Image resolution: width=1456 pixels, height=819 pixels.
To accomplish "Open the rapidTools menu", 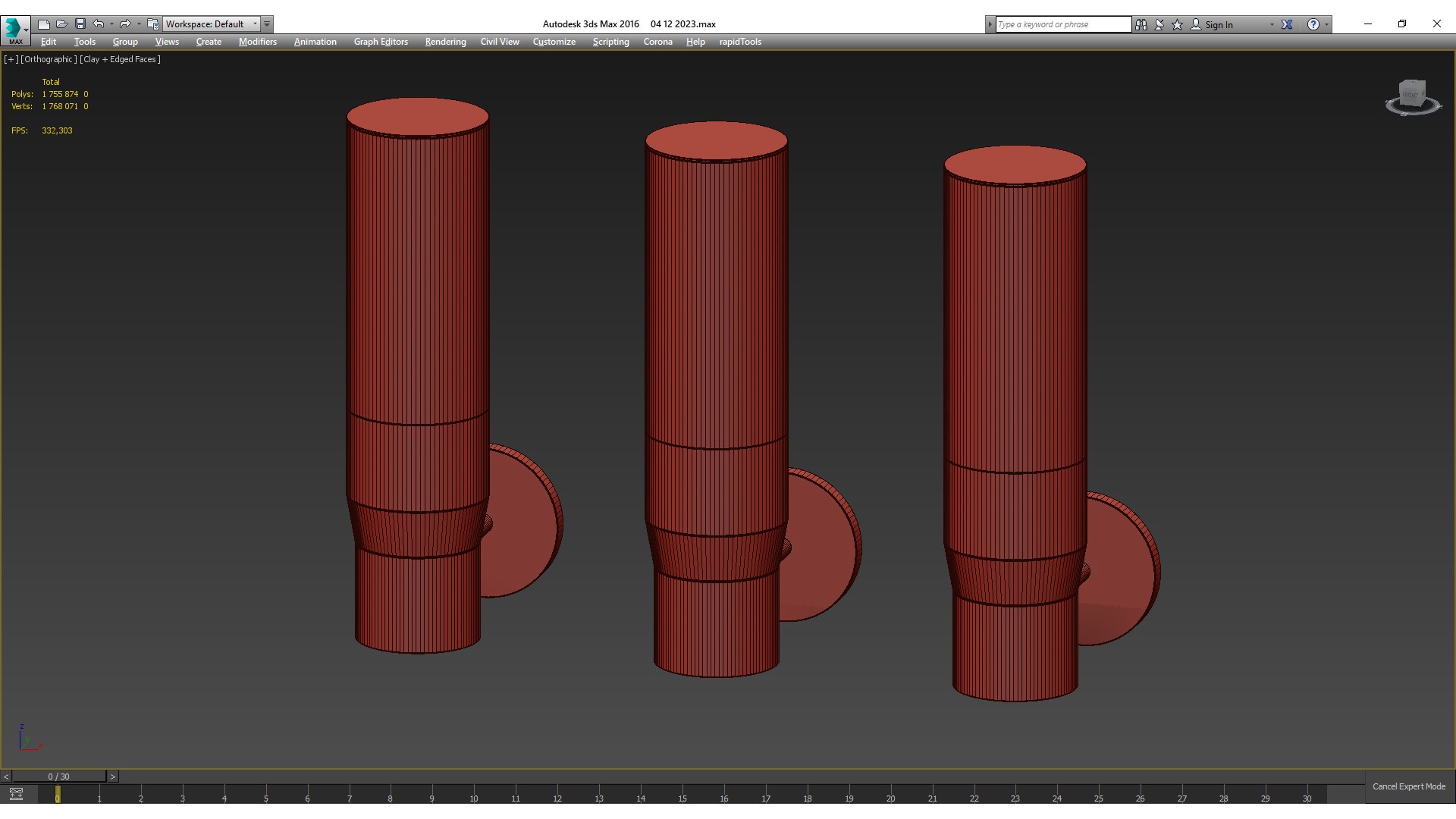I will (x=740, y=42).
